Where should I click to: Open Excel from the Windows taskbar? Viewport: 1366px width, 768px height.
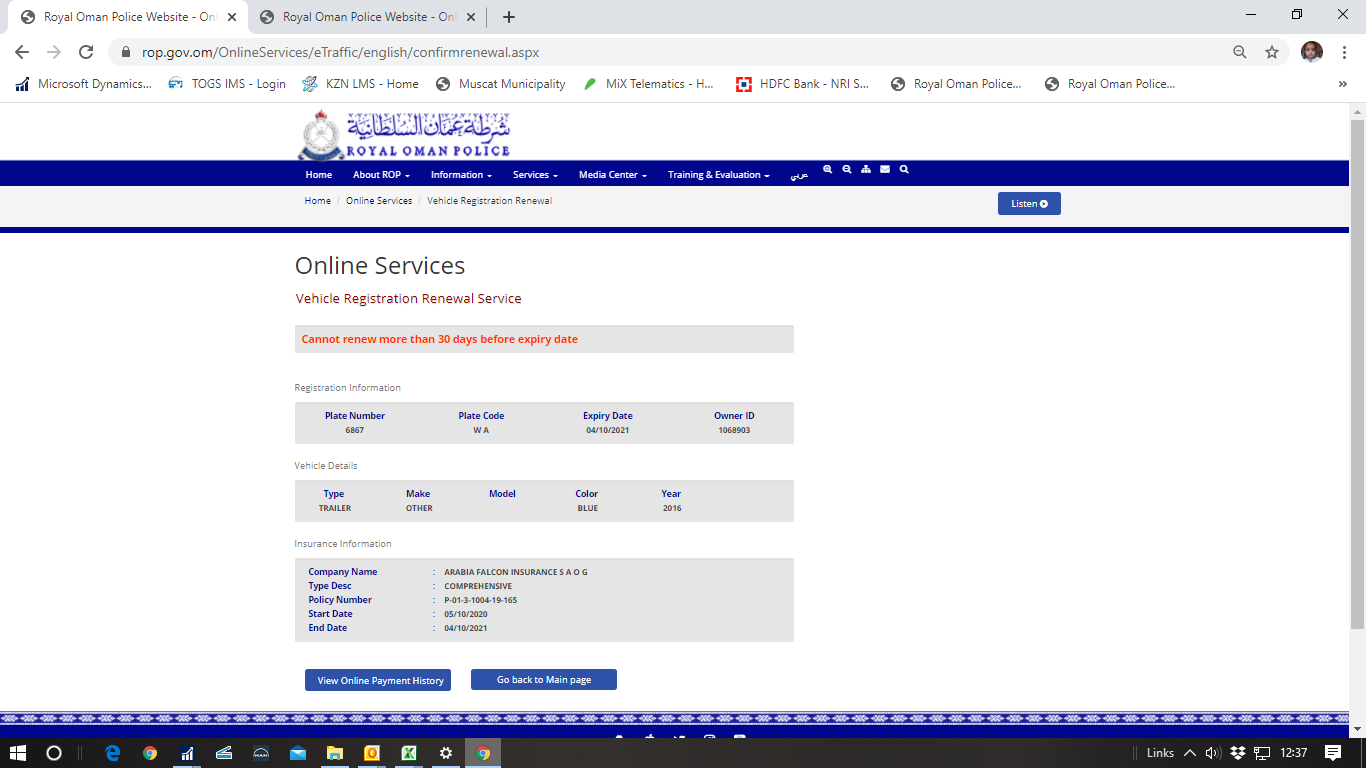pos(409,753)
